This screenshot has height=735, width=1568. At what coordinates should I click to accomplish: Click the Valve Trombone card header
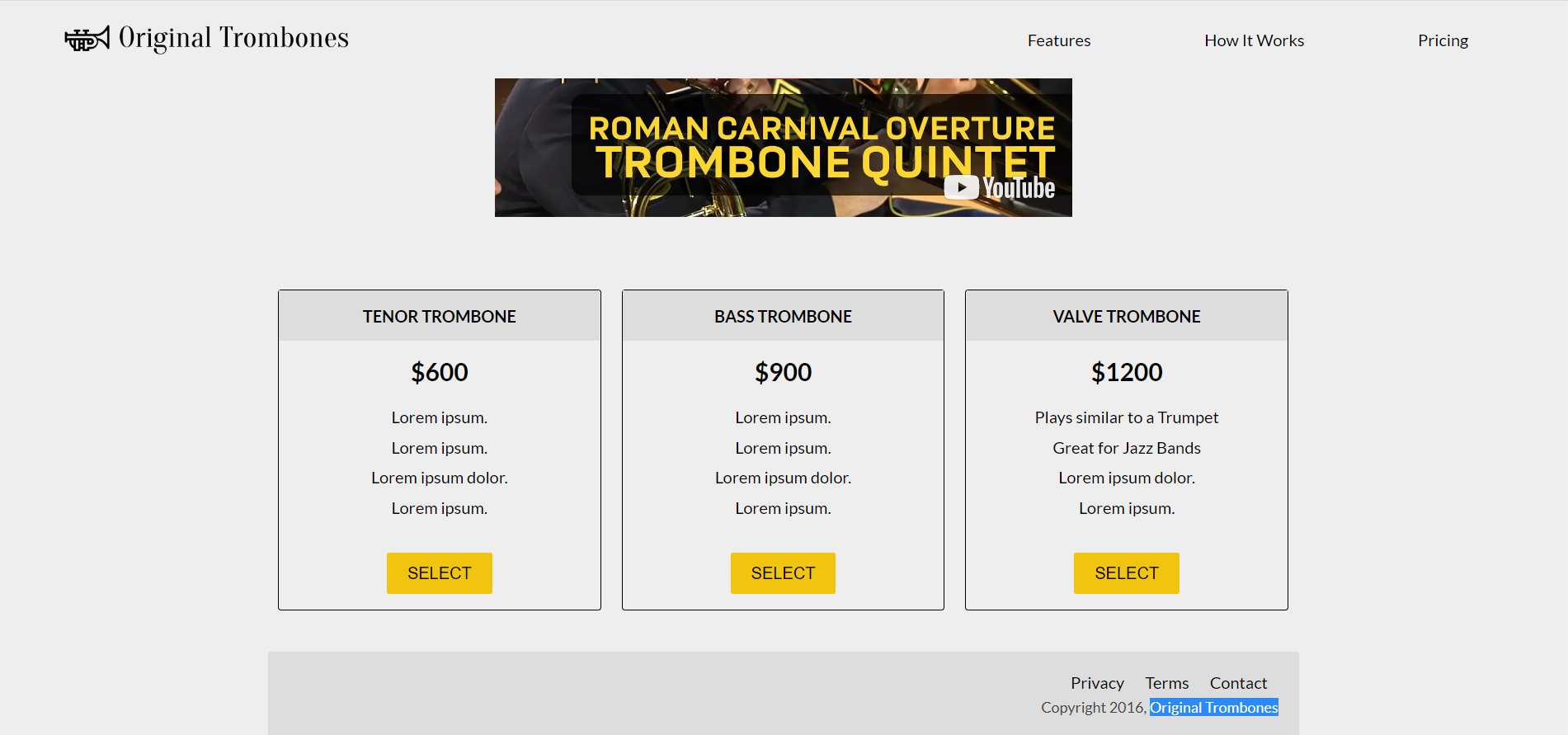click(1126, 315)
